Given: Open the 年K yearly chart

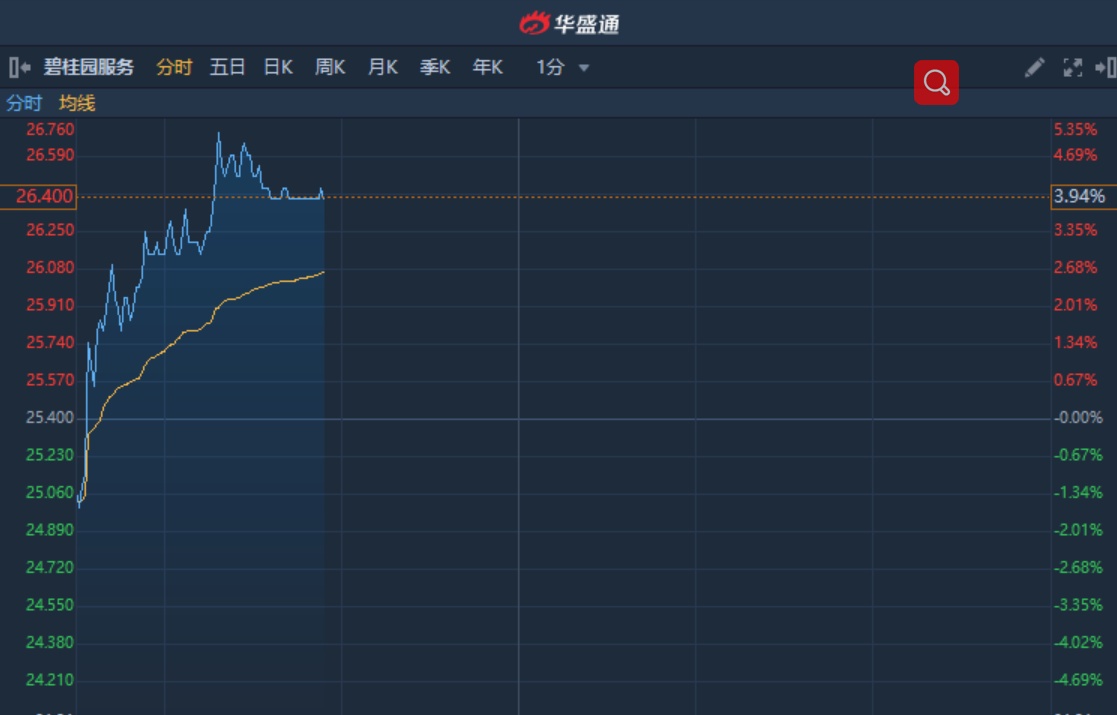Looking at the screenshot, I should click(x=487, y=67).
